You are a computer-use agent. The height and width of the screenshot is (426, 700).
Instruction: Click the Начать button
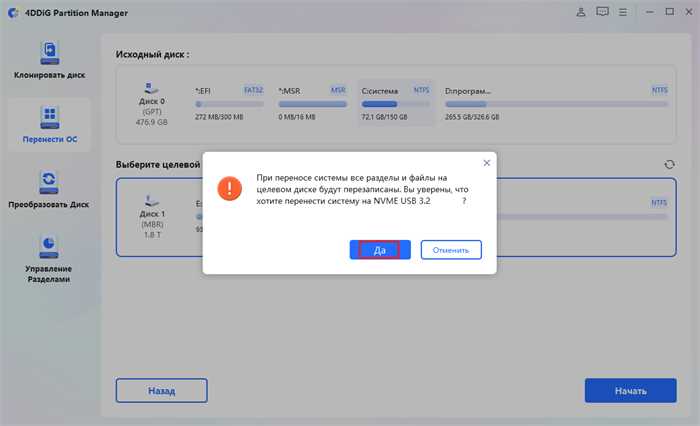point(630,391)
